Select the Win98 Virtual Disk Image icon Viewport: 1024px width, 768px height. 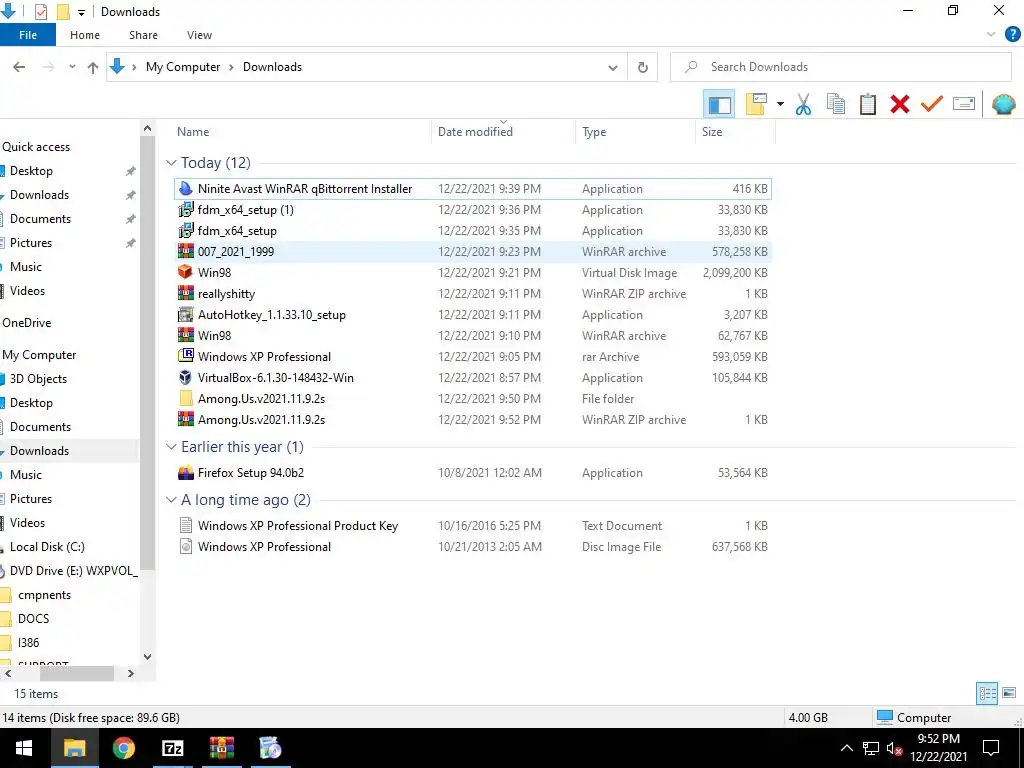coord(185,272)
